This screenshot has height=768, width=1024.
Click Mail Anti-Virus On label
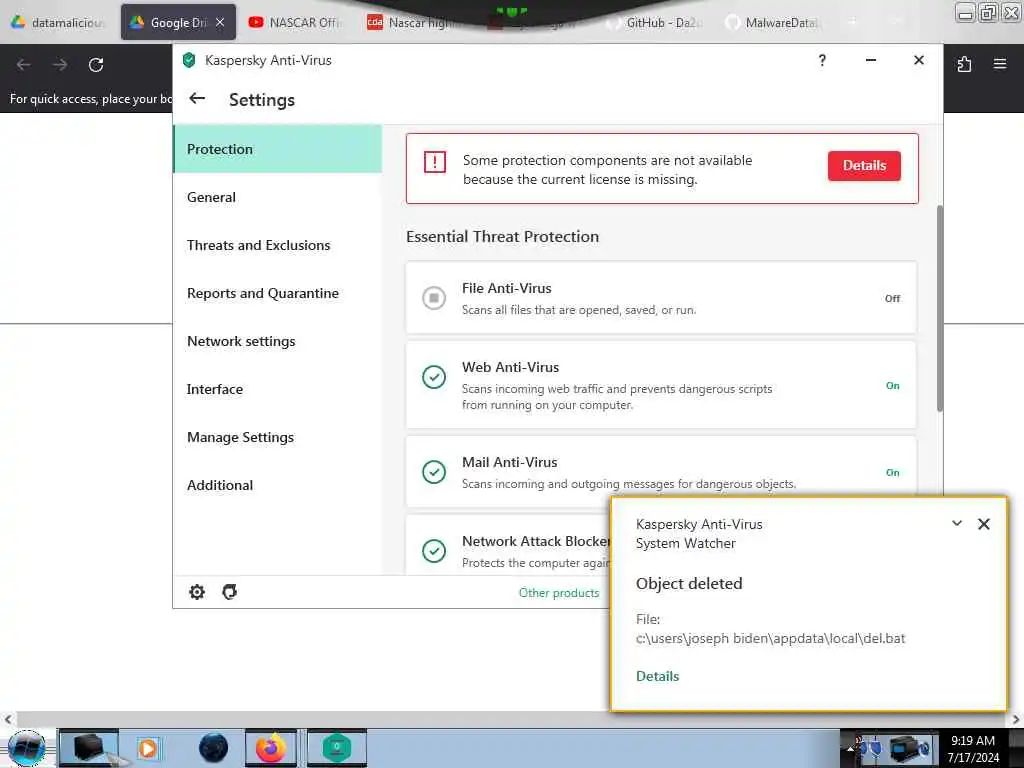click(892, 472)
